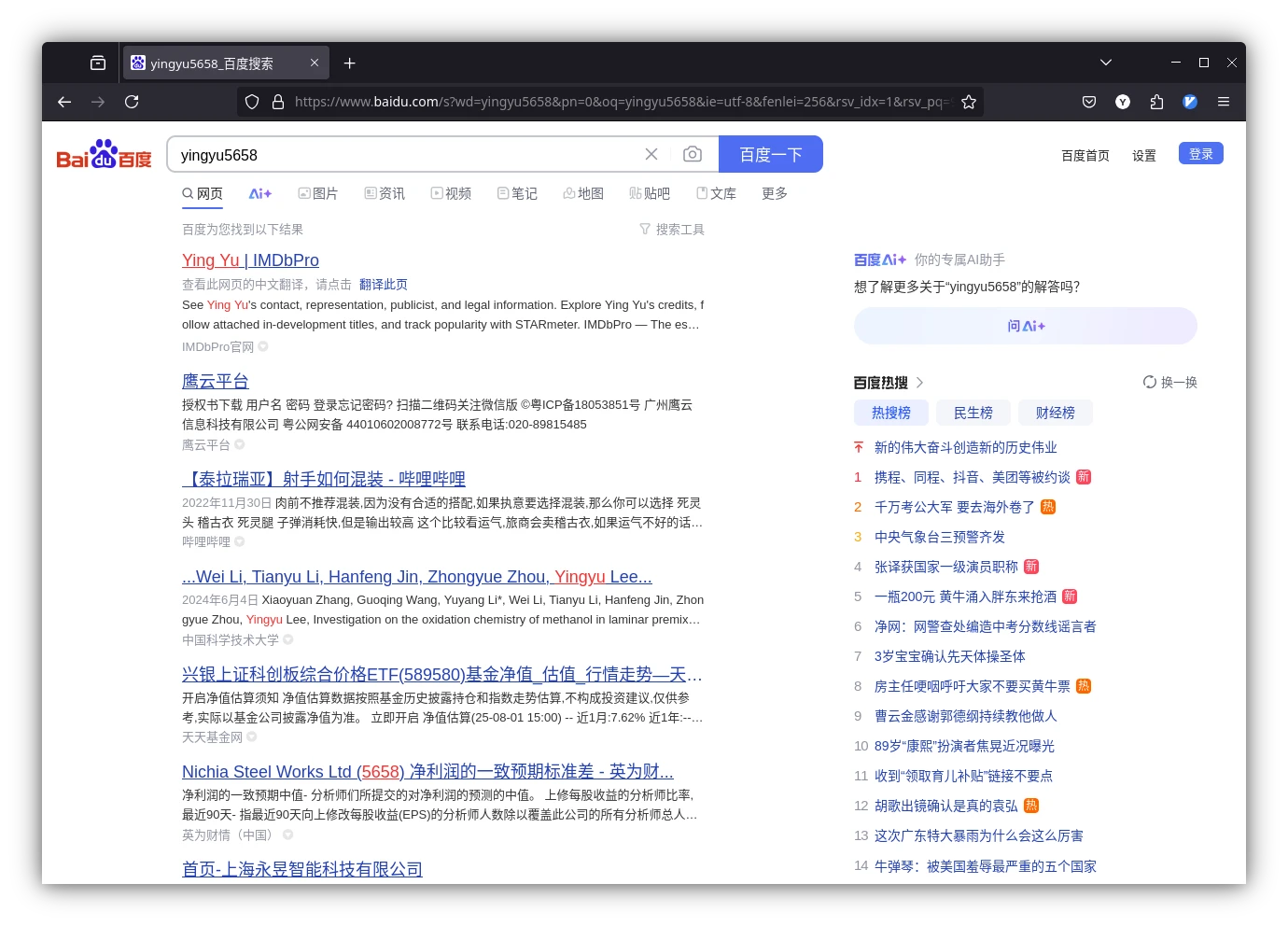Open the Ying Yu IMDbPro result

(250, 260)
